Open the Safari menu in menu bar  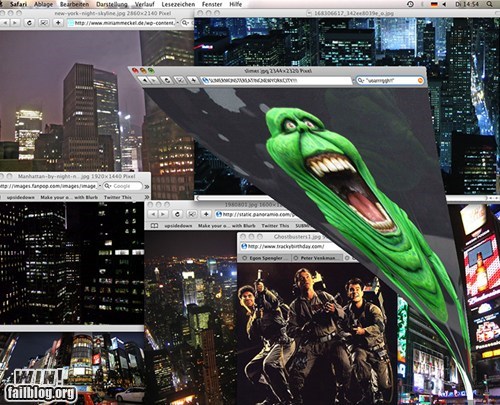pos(18,4)
